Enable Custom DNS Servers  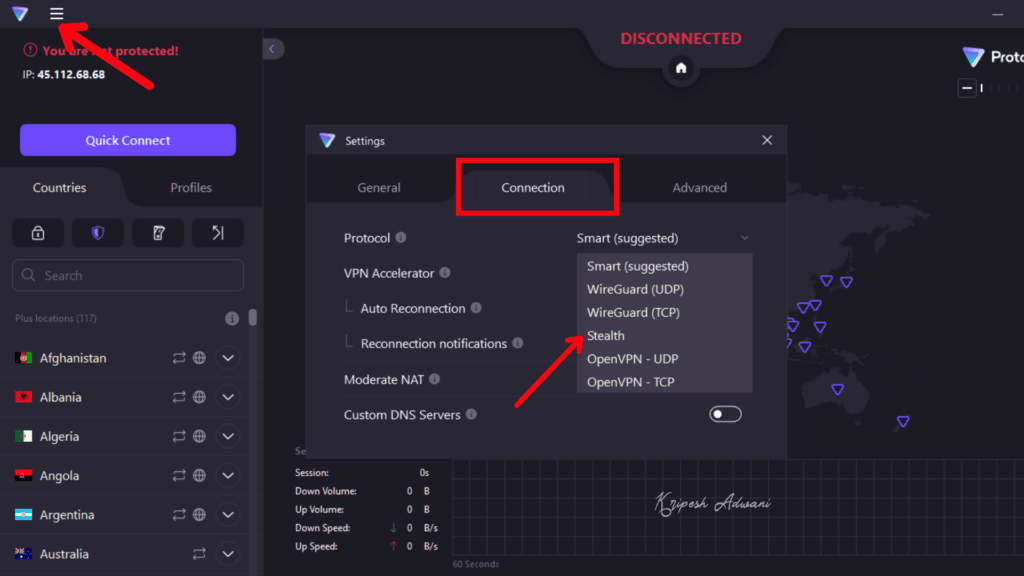(x=724, y=413)
